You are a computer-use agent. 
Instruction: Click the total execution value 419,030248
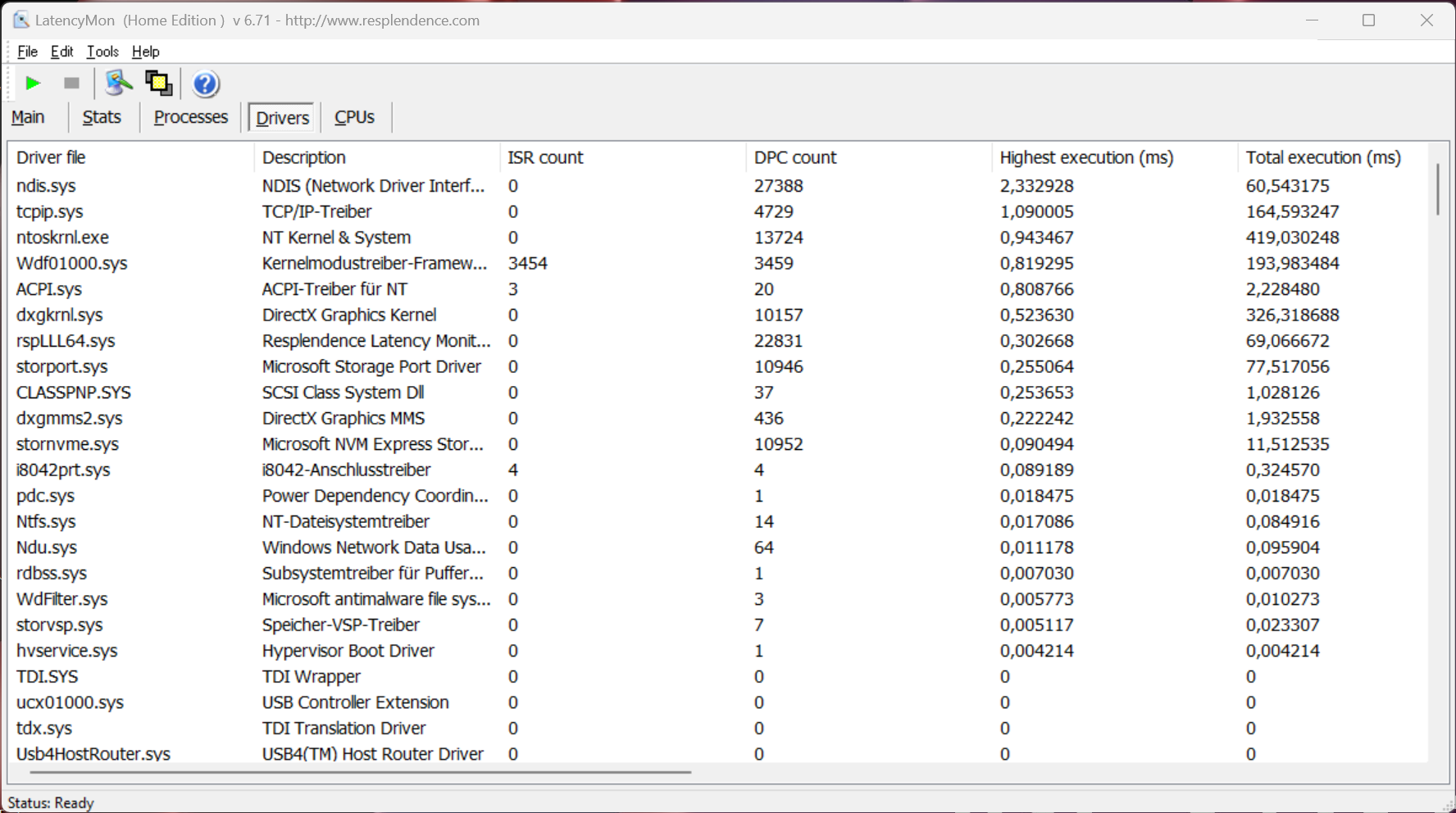(1292, 238)
